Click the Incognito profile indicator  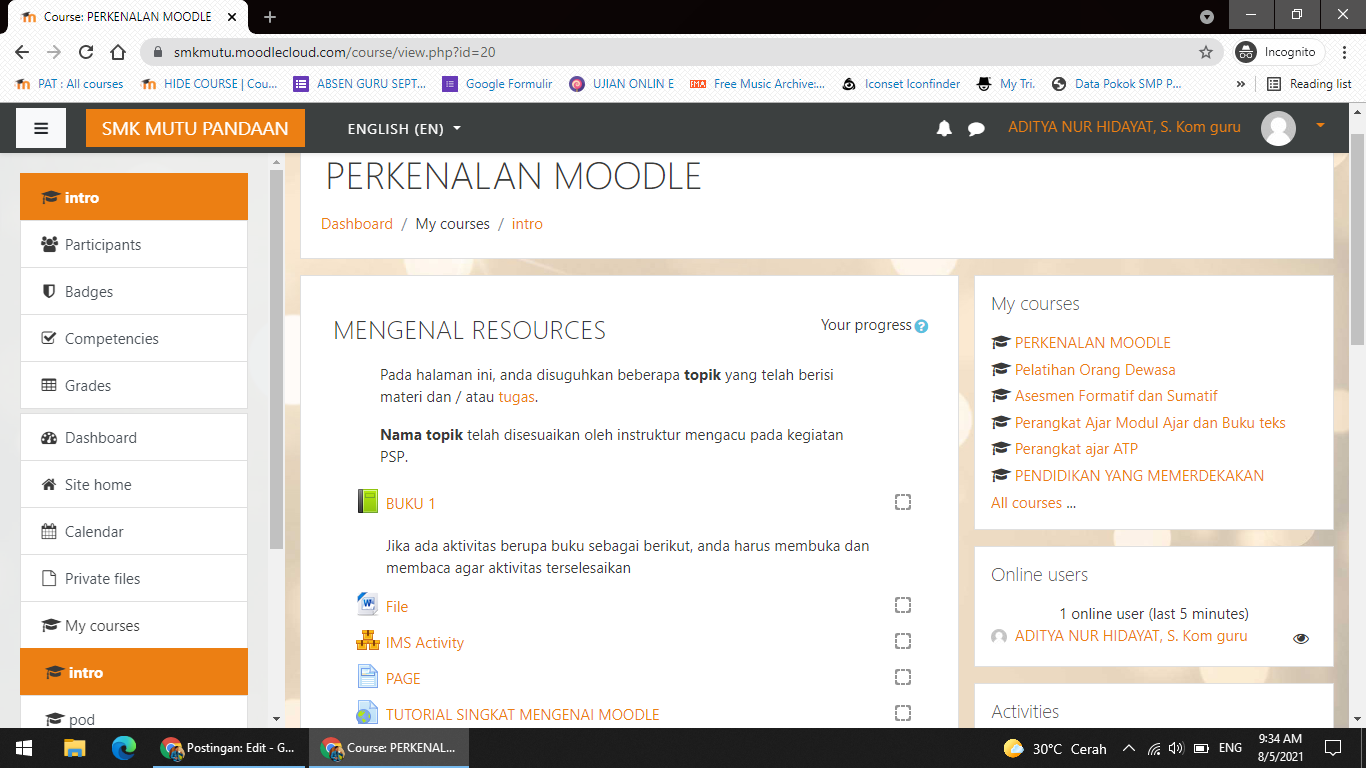click(1278, 52)
